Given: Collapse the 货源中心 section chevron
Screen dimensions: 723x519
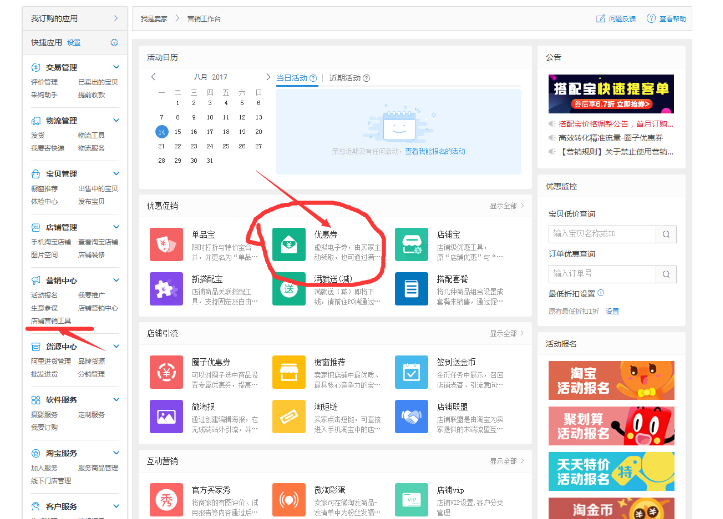Looking at the screenshot, I should [x=116, y=346].
